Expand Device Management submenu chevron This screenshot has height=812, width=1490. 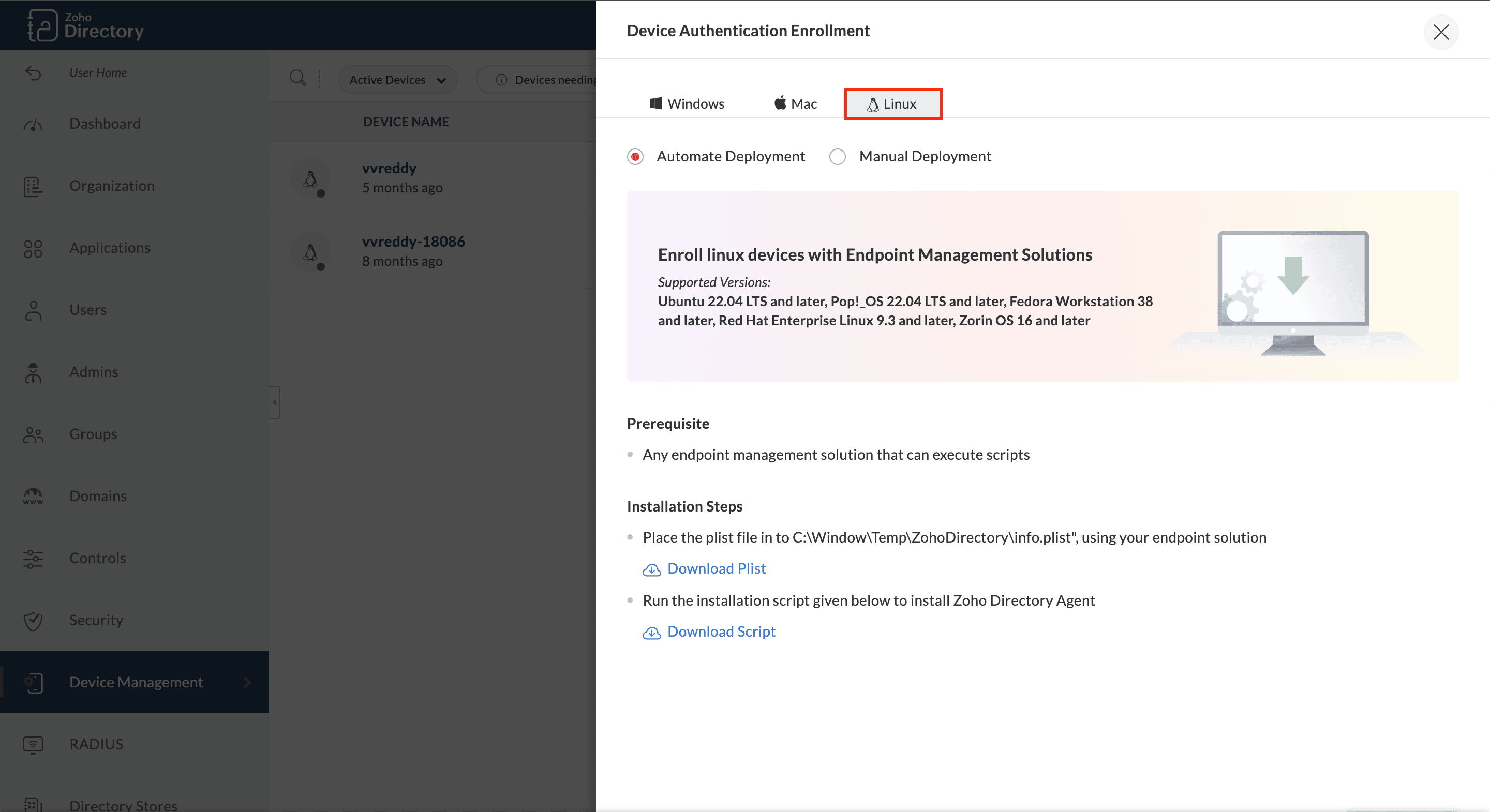pyautogui.click(x=248, y=683)
